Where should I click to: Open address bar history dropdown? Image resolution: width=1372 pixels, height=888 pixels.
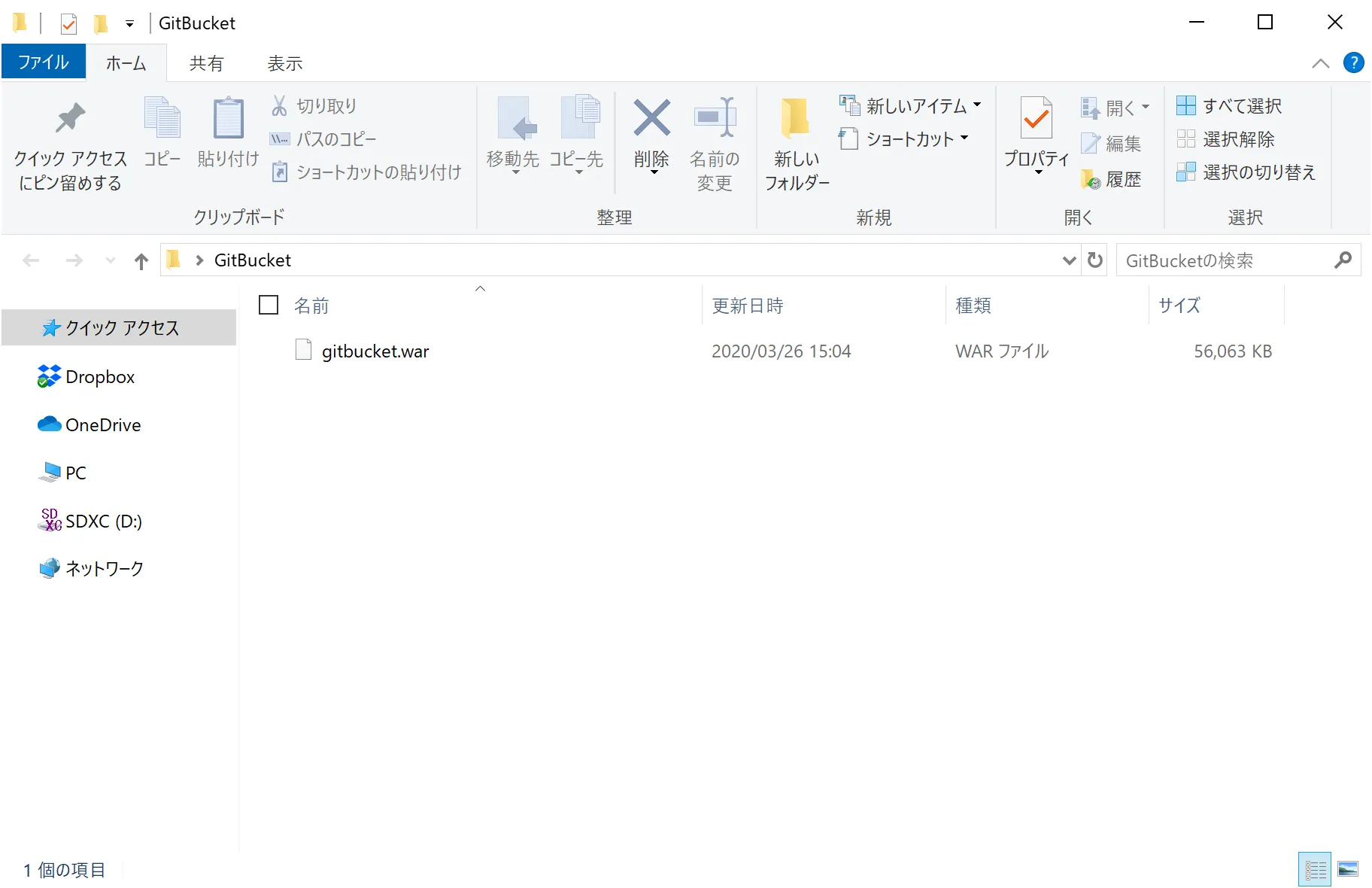pyautogui.click(x=1069, y=260)
